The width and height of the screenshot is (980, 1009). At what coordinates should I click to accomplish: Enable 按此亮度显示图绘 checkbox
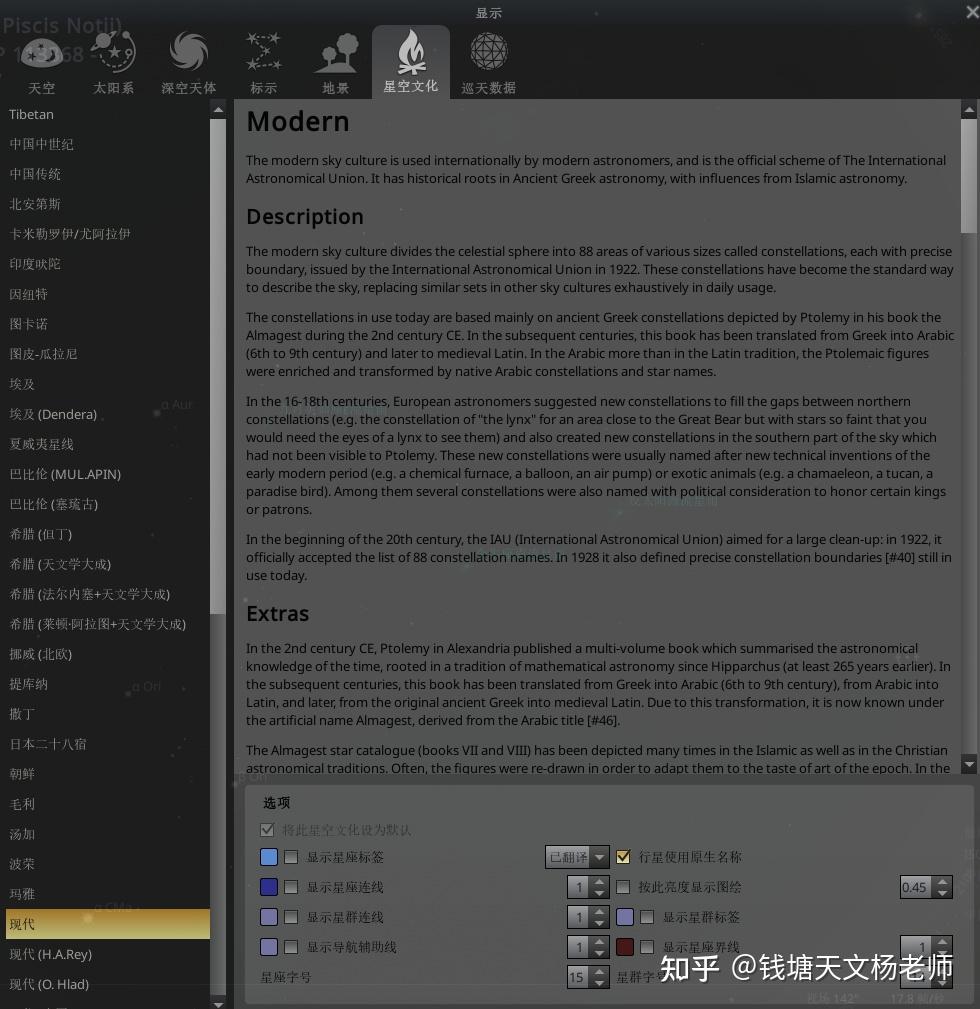point(623,887)
